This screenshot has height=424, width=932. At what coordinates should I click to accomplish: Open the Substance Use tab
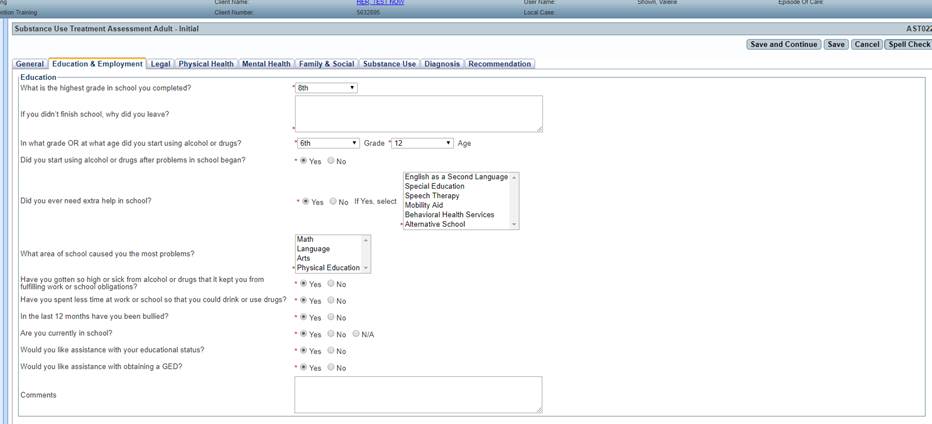(389, 64)
